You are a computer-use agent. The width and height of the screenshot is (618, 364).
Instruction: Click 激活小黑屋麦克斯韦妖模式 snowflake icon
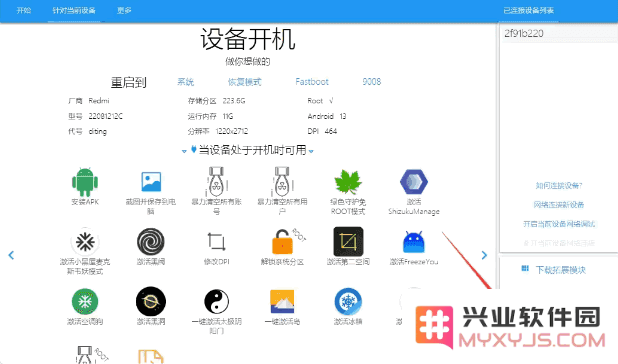coord(85,242)
